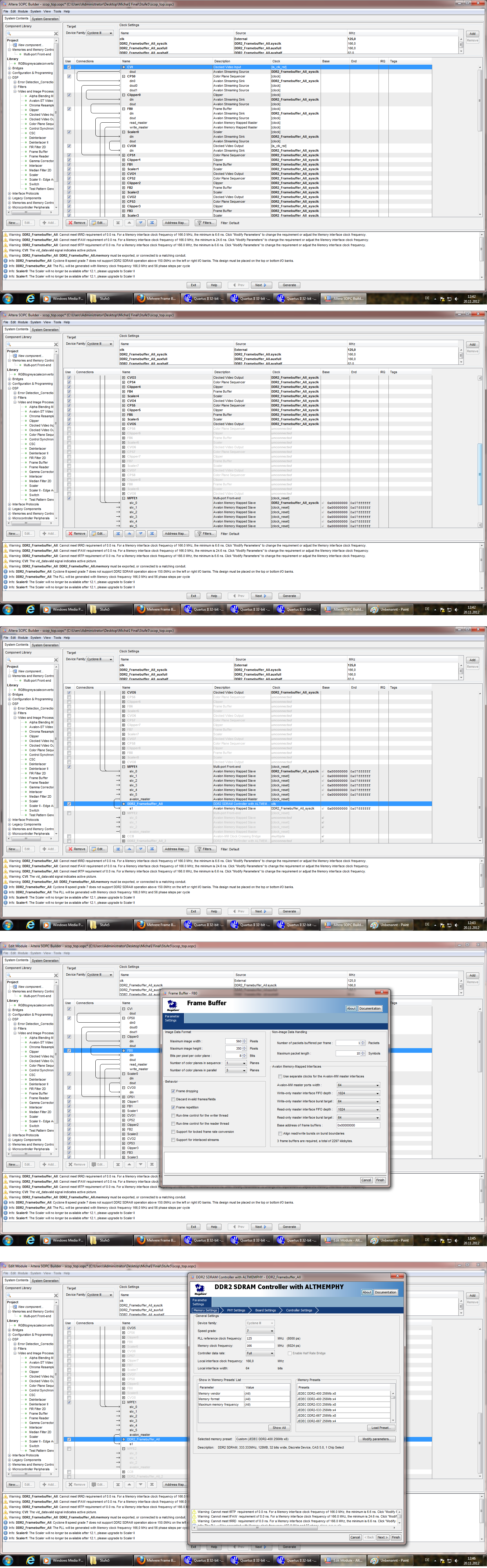Viewport: 487px width, 1568px height.
Task: Click move-to-bottom arrow behind Frame Buffer dialog
Action: pos(152,1164)
